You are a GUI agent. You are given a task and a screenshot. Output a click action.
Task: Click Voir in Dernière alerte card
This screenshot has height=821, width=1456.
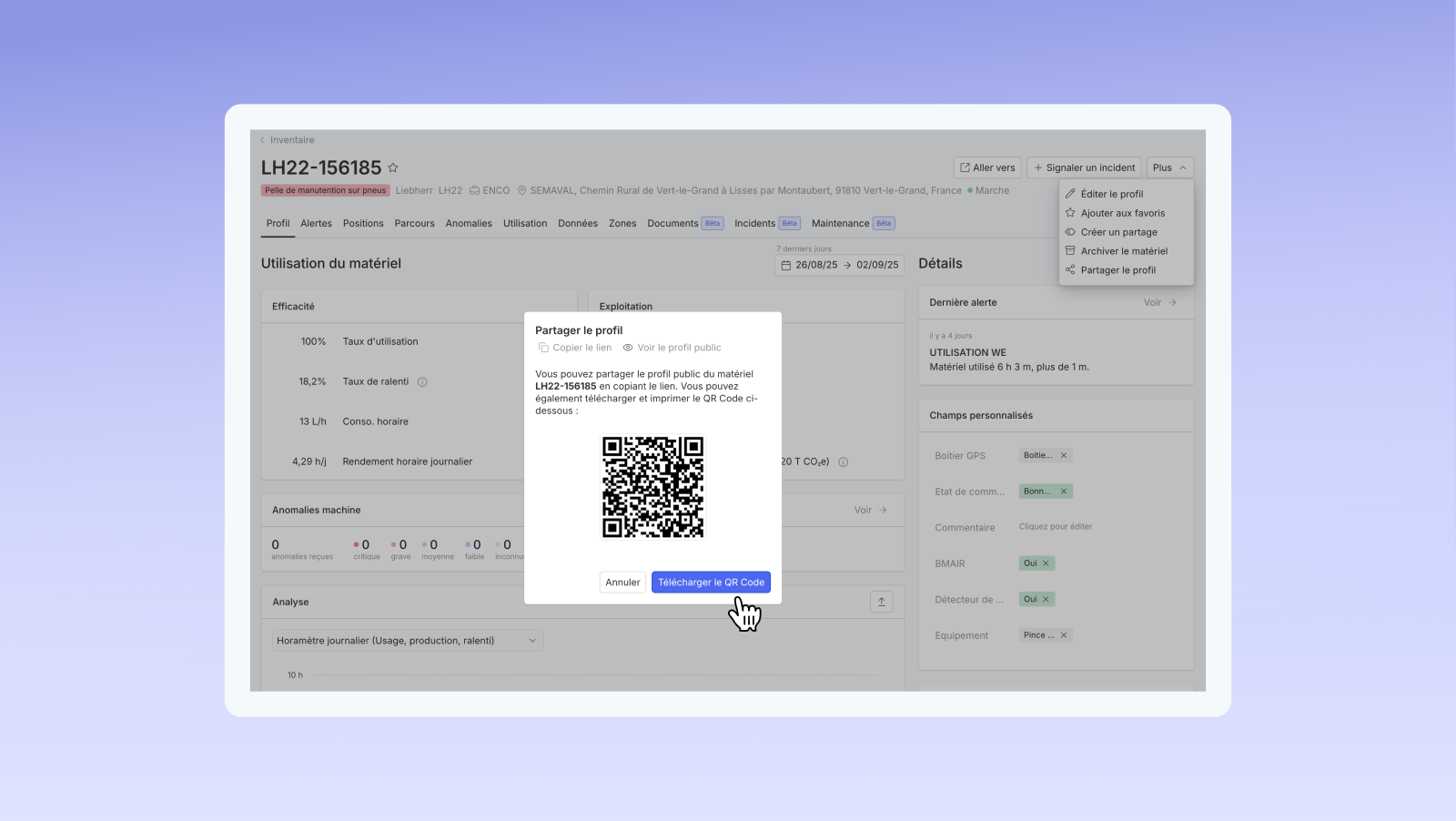[x=1159, y=303]
